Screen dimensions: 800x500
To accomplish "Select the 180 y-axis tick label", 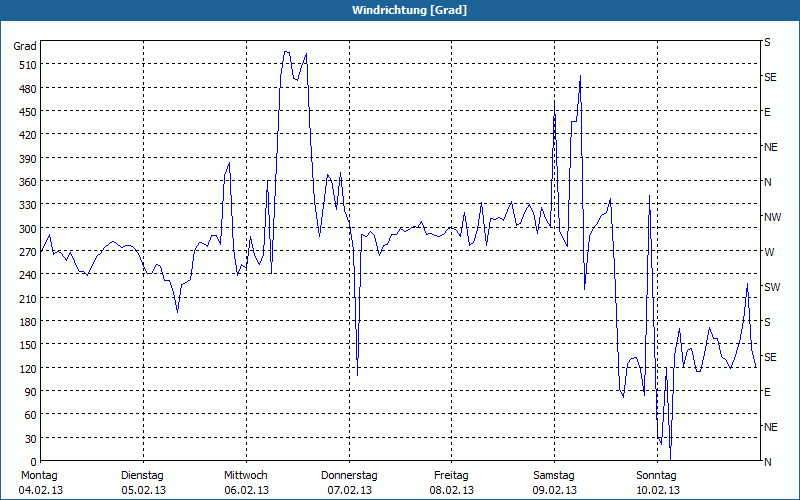I will tap(27, 322).
